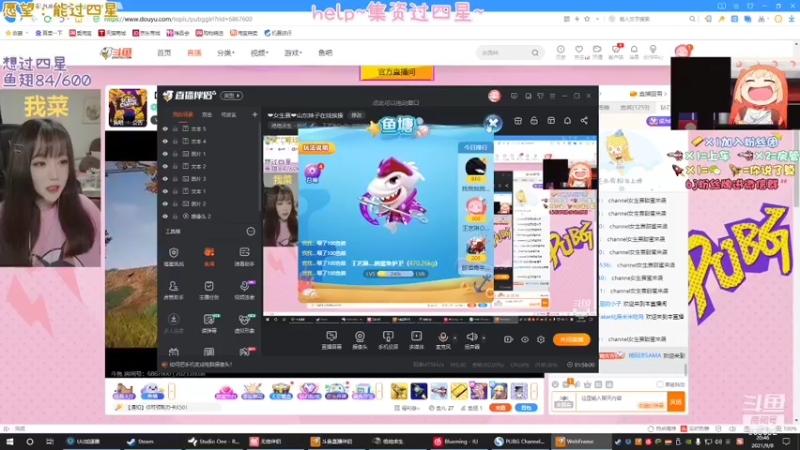Screen dimensions: 800x450
Task: Toggle the checkbox above the chat input
Action: point(660,384)
